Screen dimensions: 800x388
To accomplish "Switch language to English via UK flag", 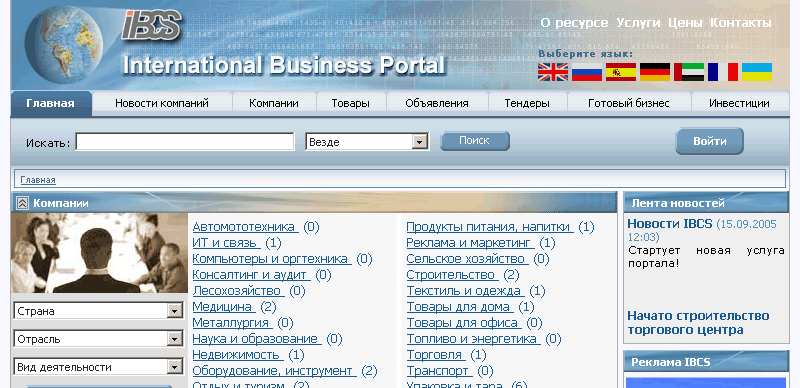I will 553,72.
